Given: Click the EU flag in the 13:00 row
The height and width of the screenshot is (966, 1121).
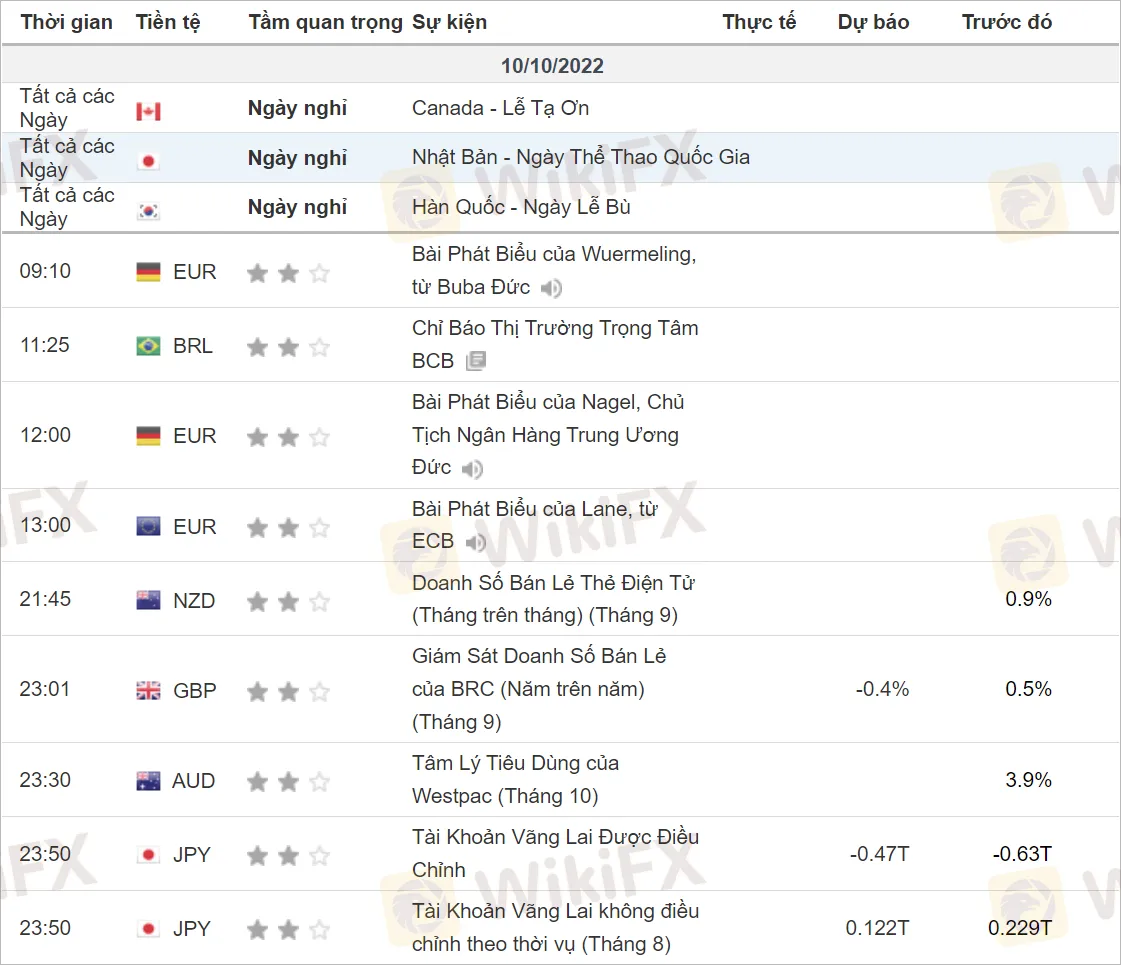Looking at the screenshot, I should 148,526.
